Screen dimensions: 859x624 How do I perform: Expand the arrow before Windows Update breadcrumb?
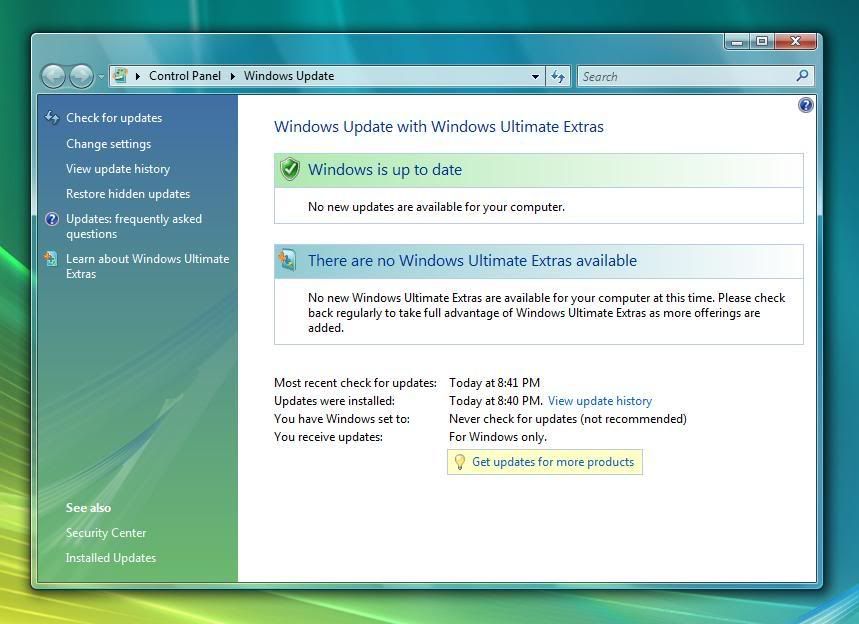233,76
